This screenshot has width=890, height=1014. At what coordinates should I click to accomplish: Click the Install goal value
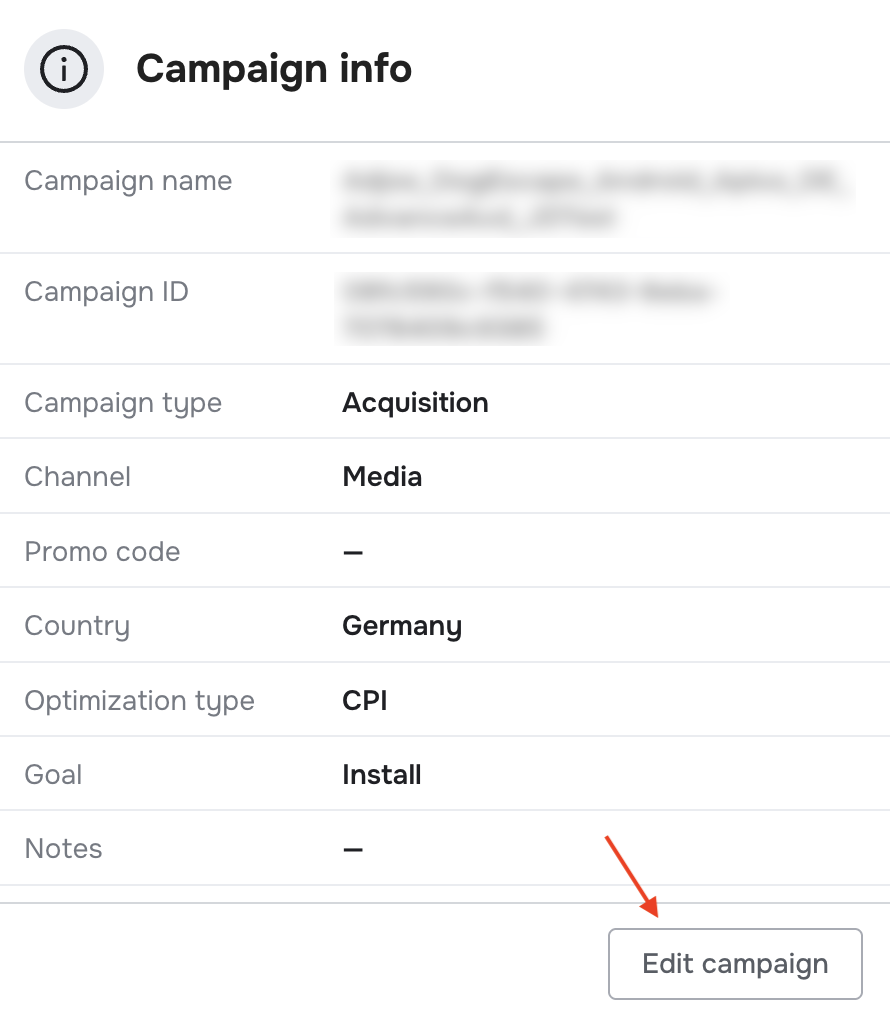(x=382, y=775)
